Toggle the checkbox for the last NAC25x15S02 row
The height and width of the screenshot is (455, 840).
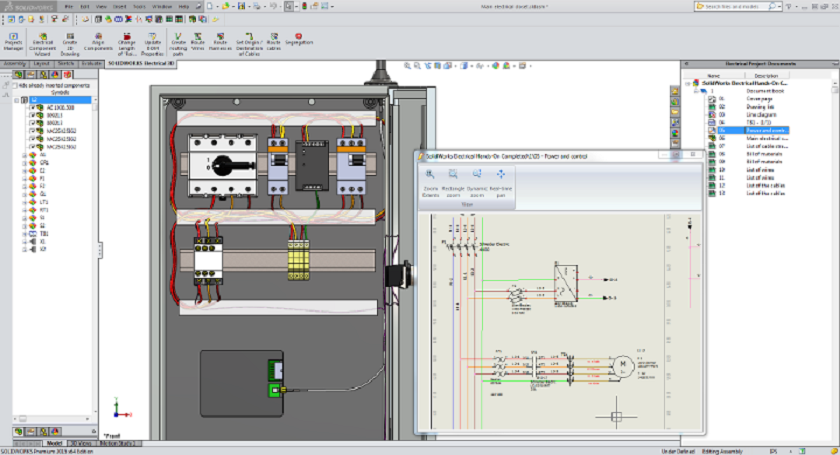coord(32,146)
